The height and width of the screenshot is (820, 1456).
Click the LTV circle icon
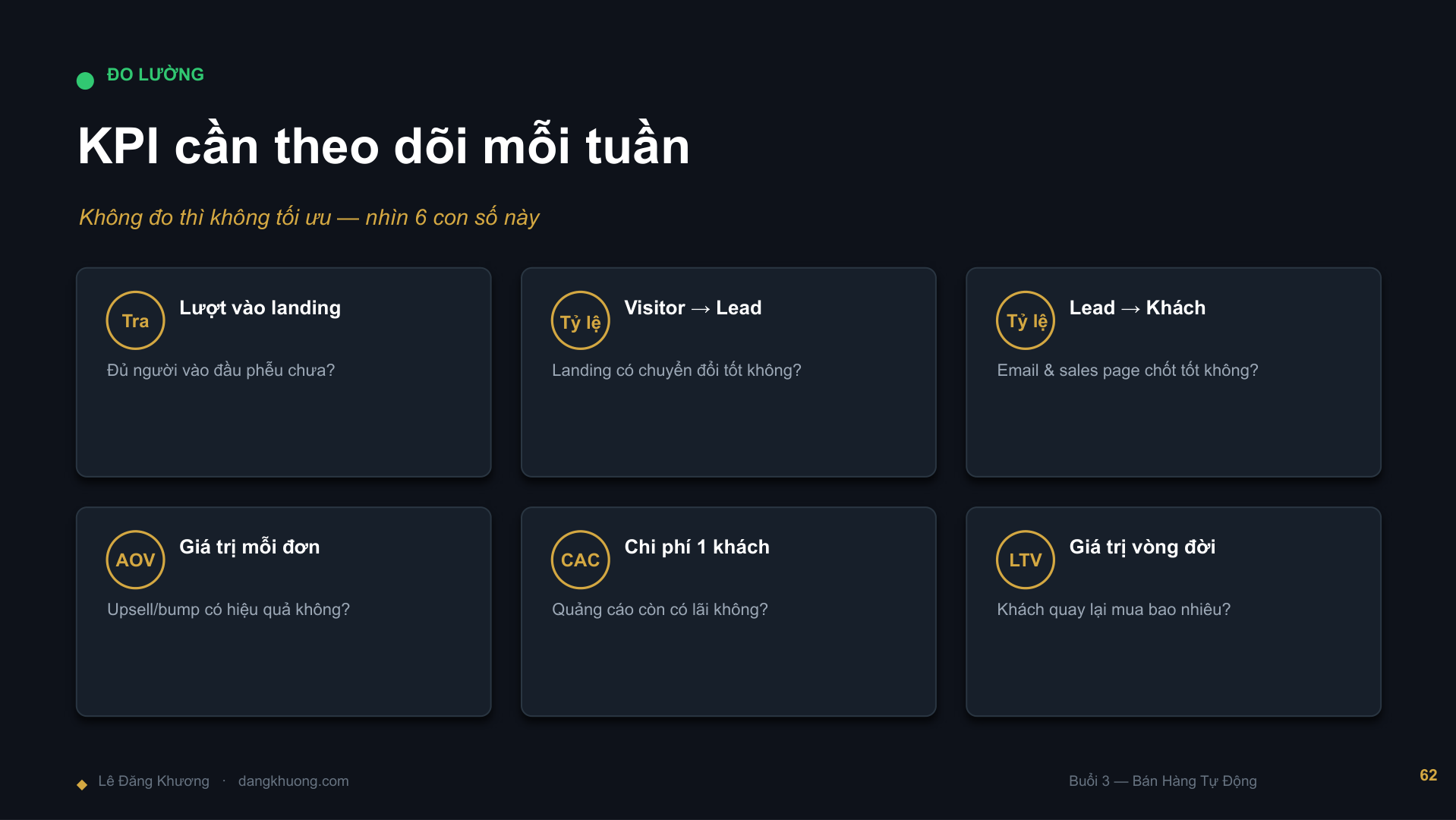[x=1025, y=560]
